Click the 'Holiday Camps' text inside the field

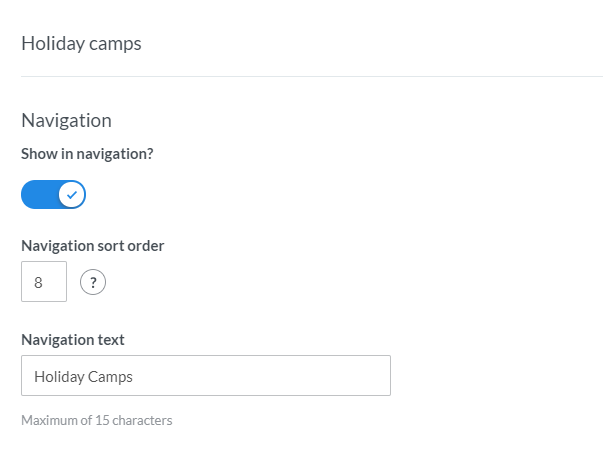(x=83, y=377)
